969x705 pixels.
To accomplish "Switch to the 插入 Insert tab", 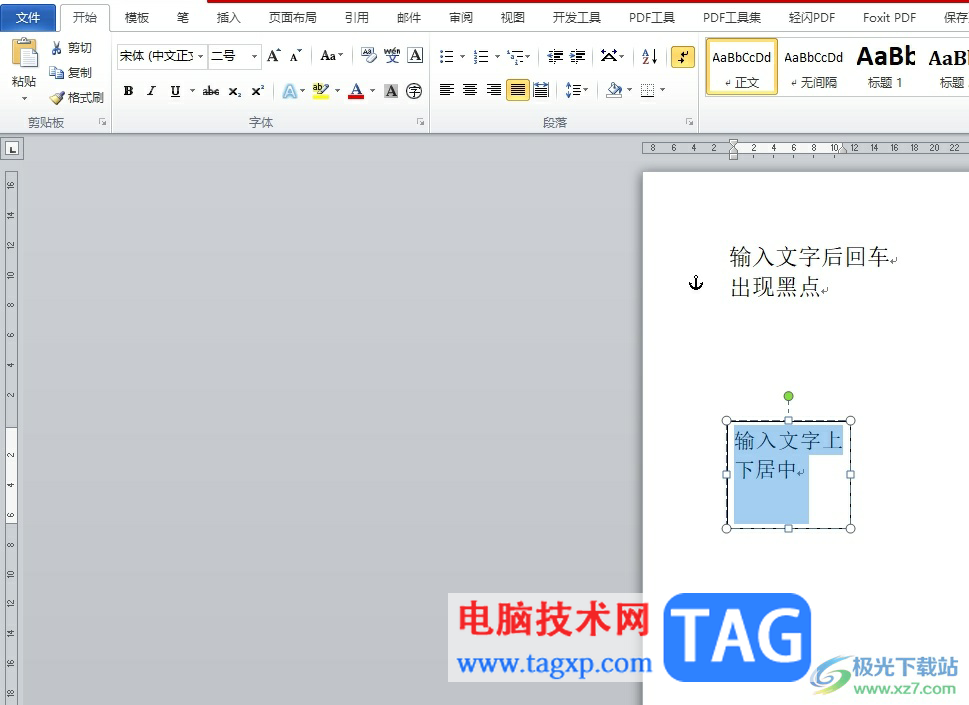I will tap(228, 18).
